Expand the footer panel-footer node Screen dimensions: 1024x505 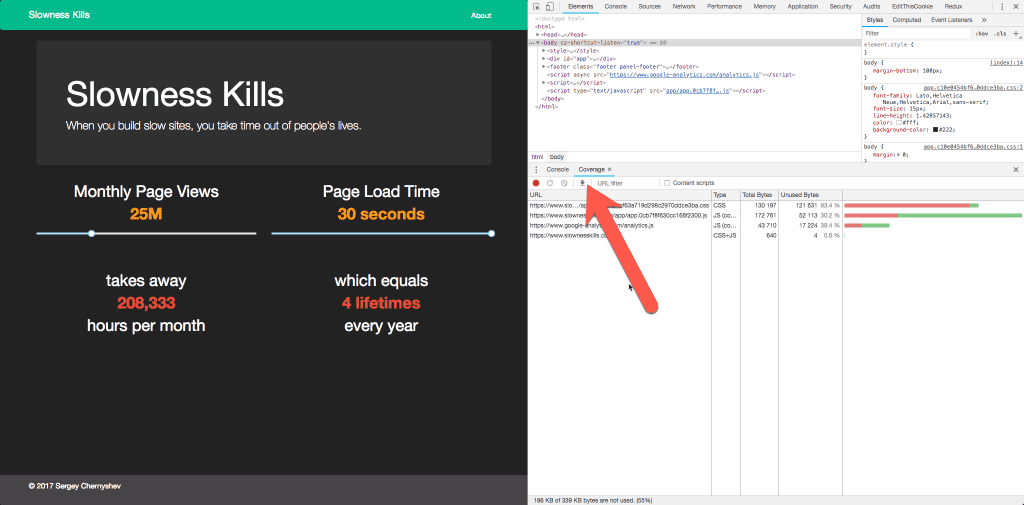[x=544, y=67]
